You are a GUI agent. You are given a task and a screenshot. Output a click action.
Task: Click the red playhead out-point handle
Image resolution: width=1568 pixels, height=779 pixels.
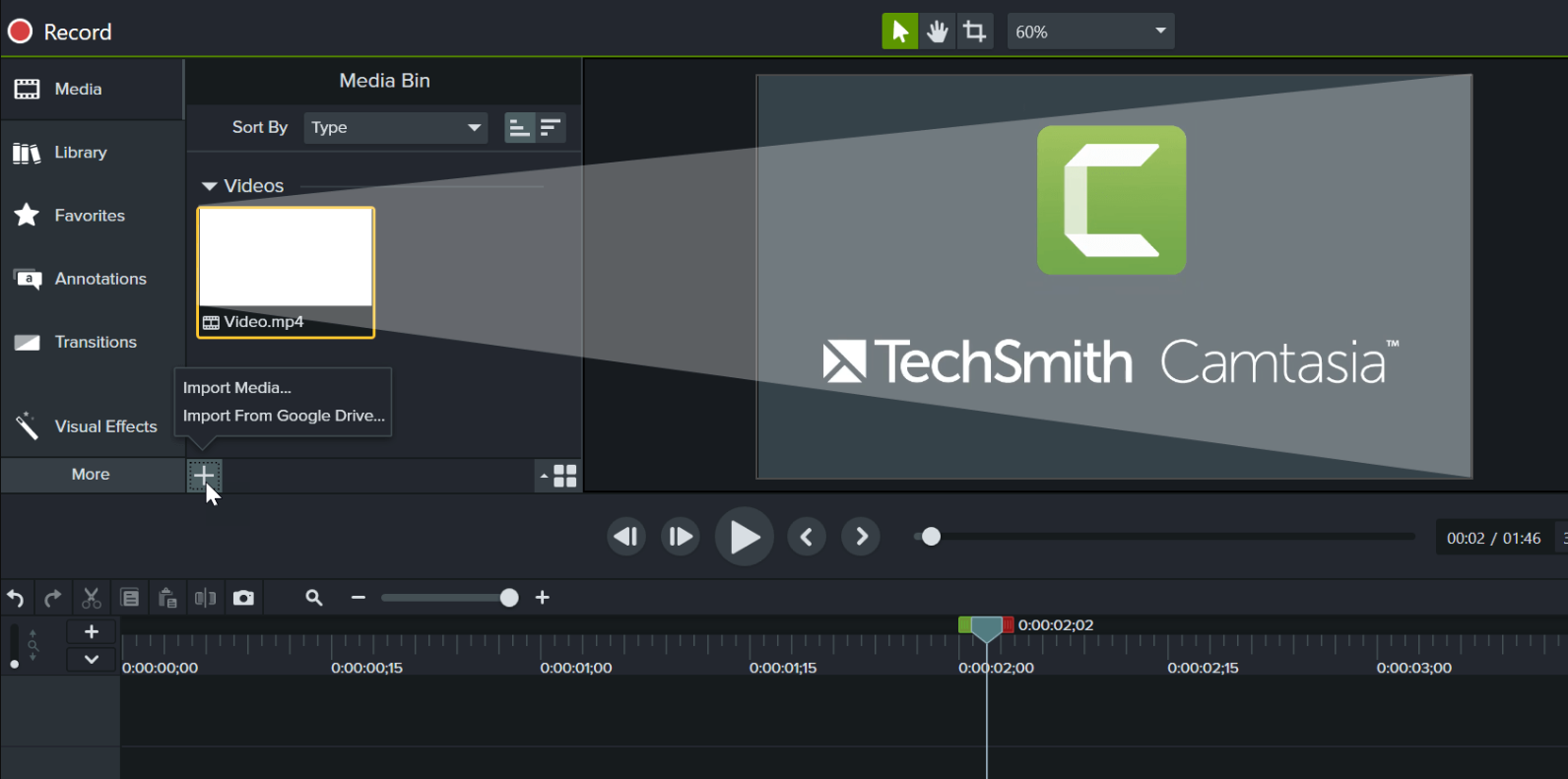point(1008,625)
